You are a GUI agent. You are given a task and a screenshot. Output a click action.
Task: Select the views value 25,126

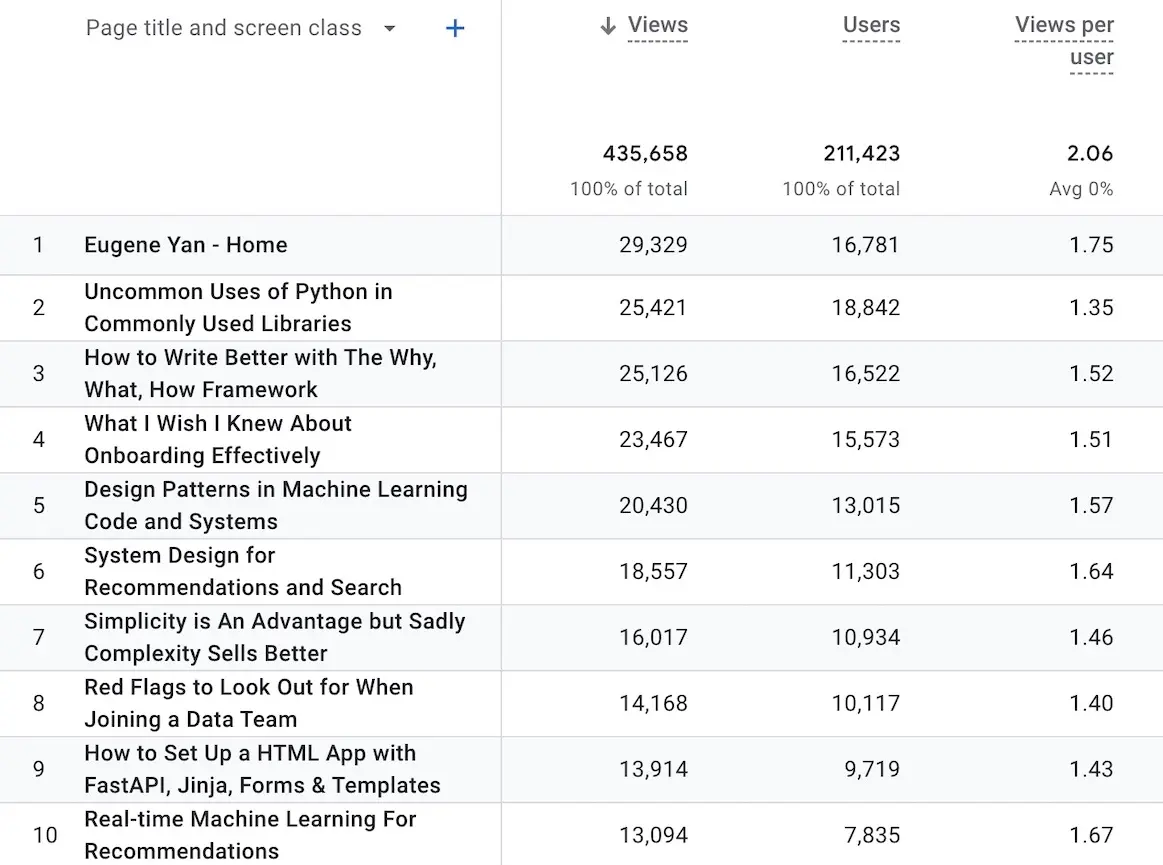653,373
